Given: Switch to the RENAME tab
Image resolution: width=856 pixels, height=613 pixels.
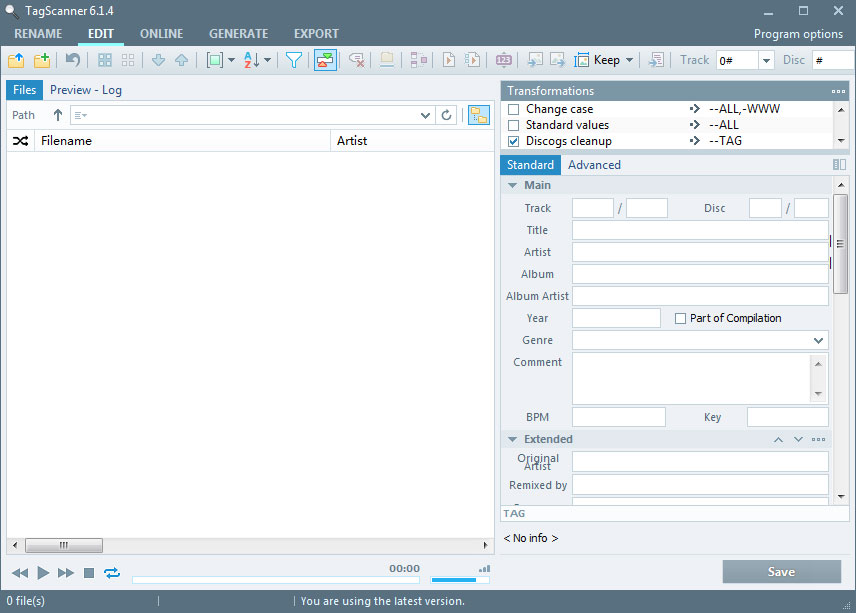Looking at the screenshot, I should coord(38,33).
